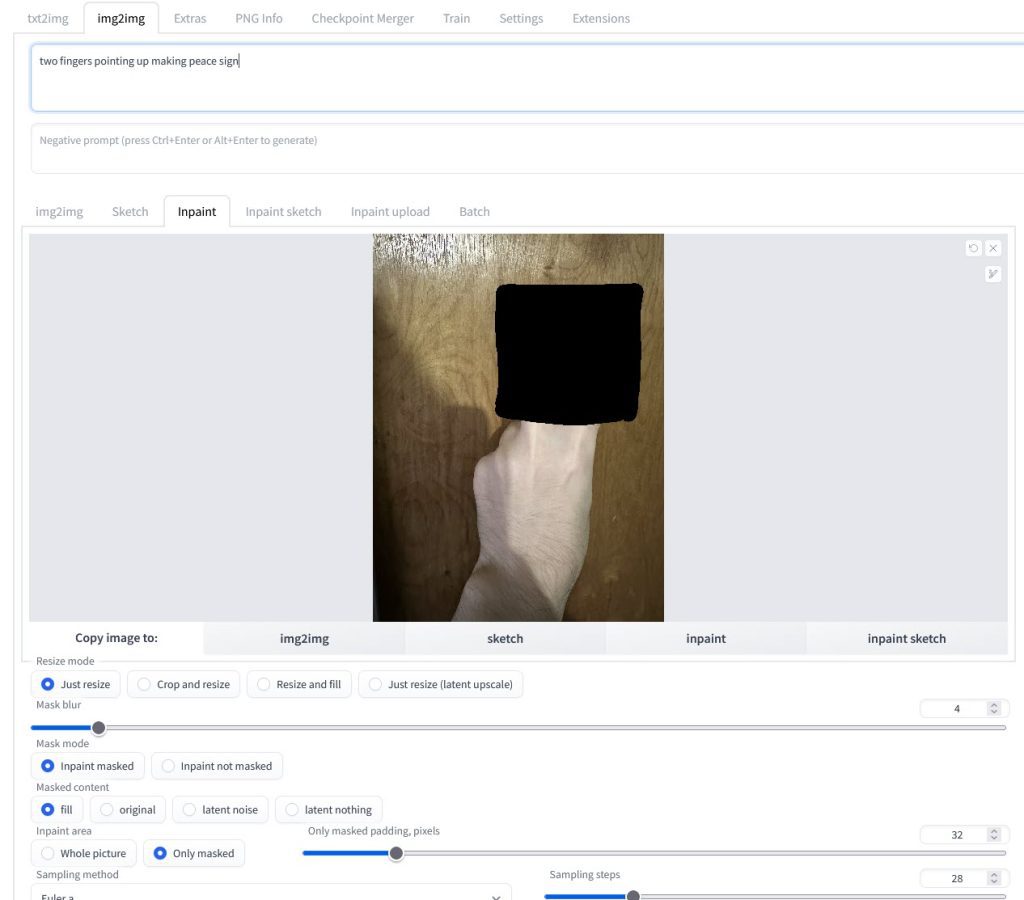1024x900 pixels.
Task: Open the Extensions tab
Action: (x=601, y=18)
